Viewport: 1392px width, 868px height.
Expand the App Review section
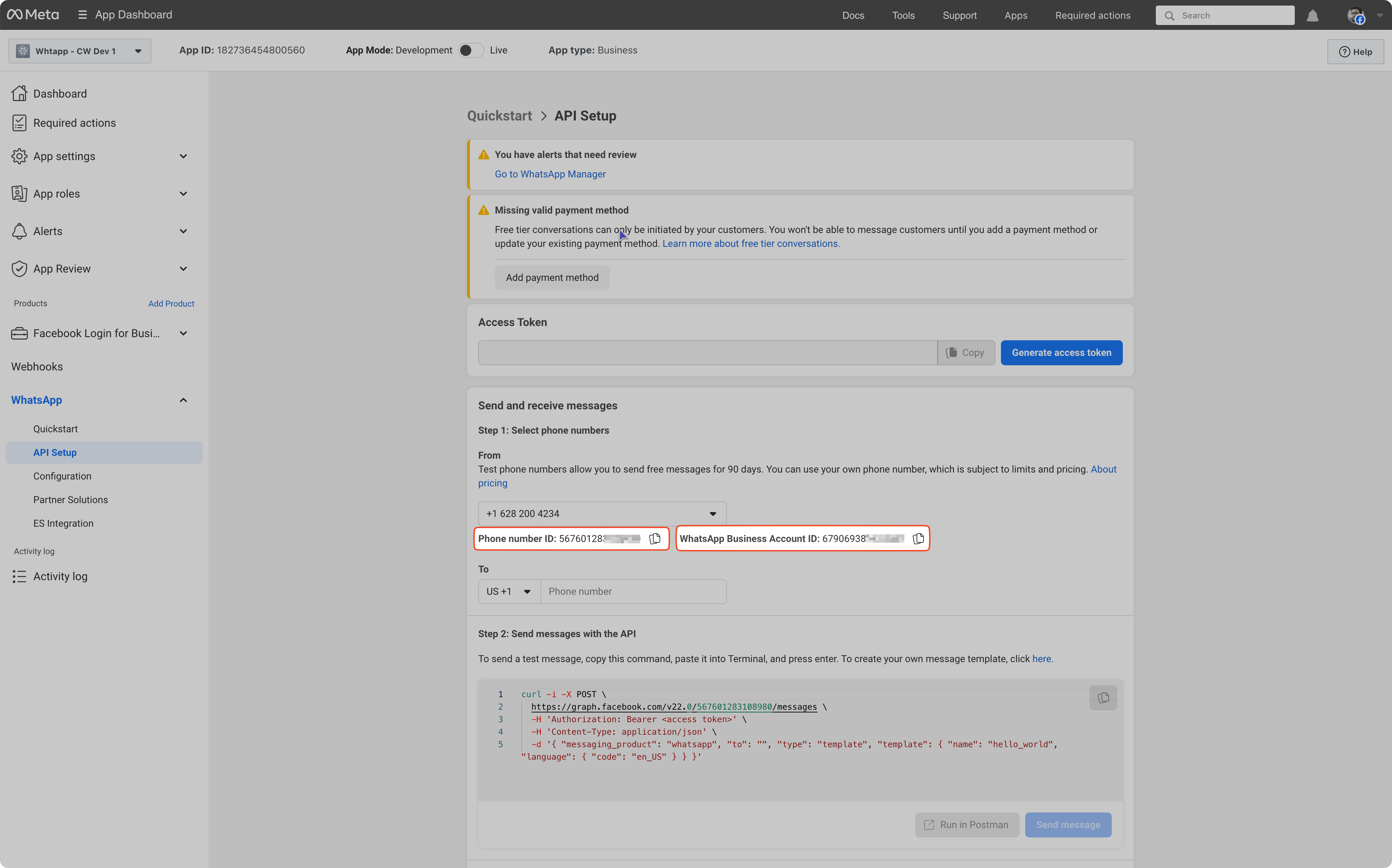coord(183,269)
